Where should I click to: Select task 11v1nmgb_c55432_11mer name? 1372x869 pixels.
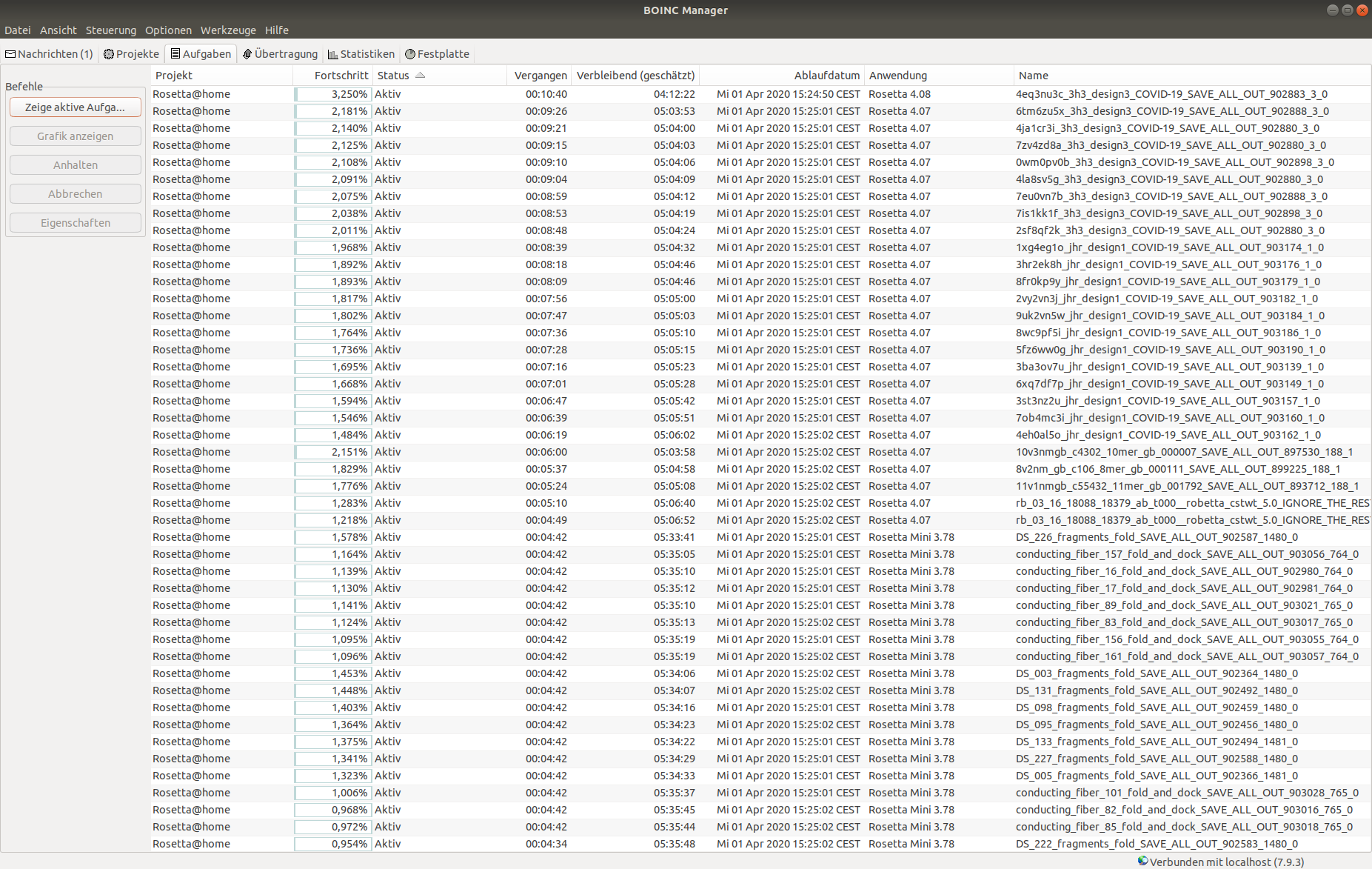pos(1187,486)
